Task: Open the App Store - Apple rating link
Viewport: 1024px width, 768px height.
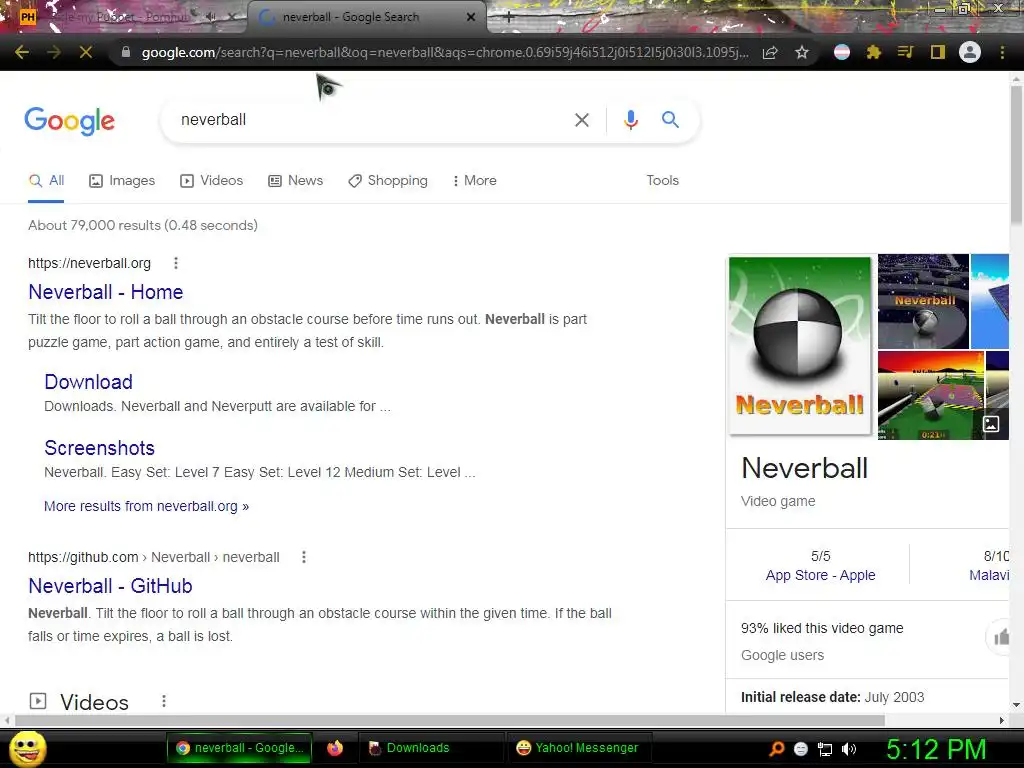Action: [x=820, y=575]
